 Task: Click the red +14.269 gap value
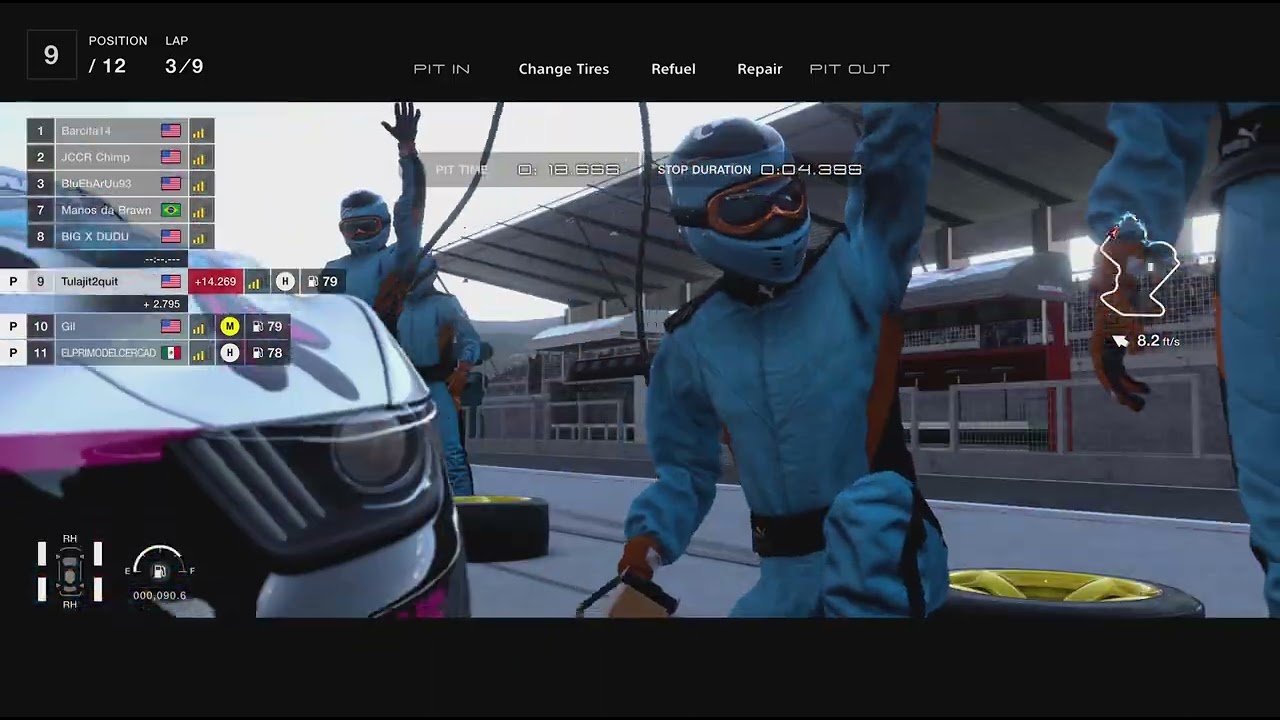coord(215,282)
